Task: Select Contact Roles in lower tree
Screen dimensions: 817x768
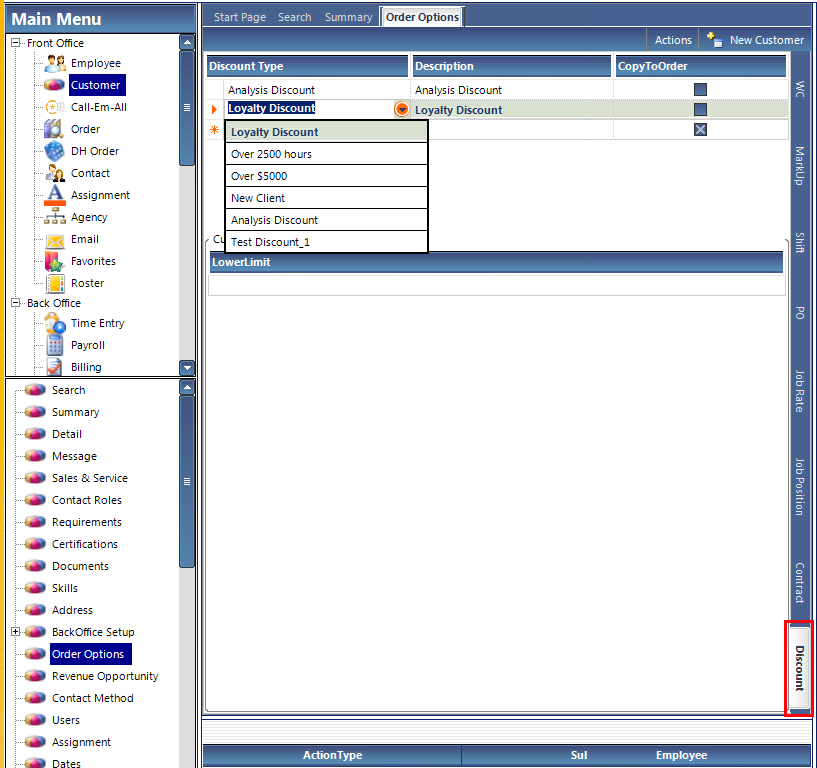Action: pos(86,500)
